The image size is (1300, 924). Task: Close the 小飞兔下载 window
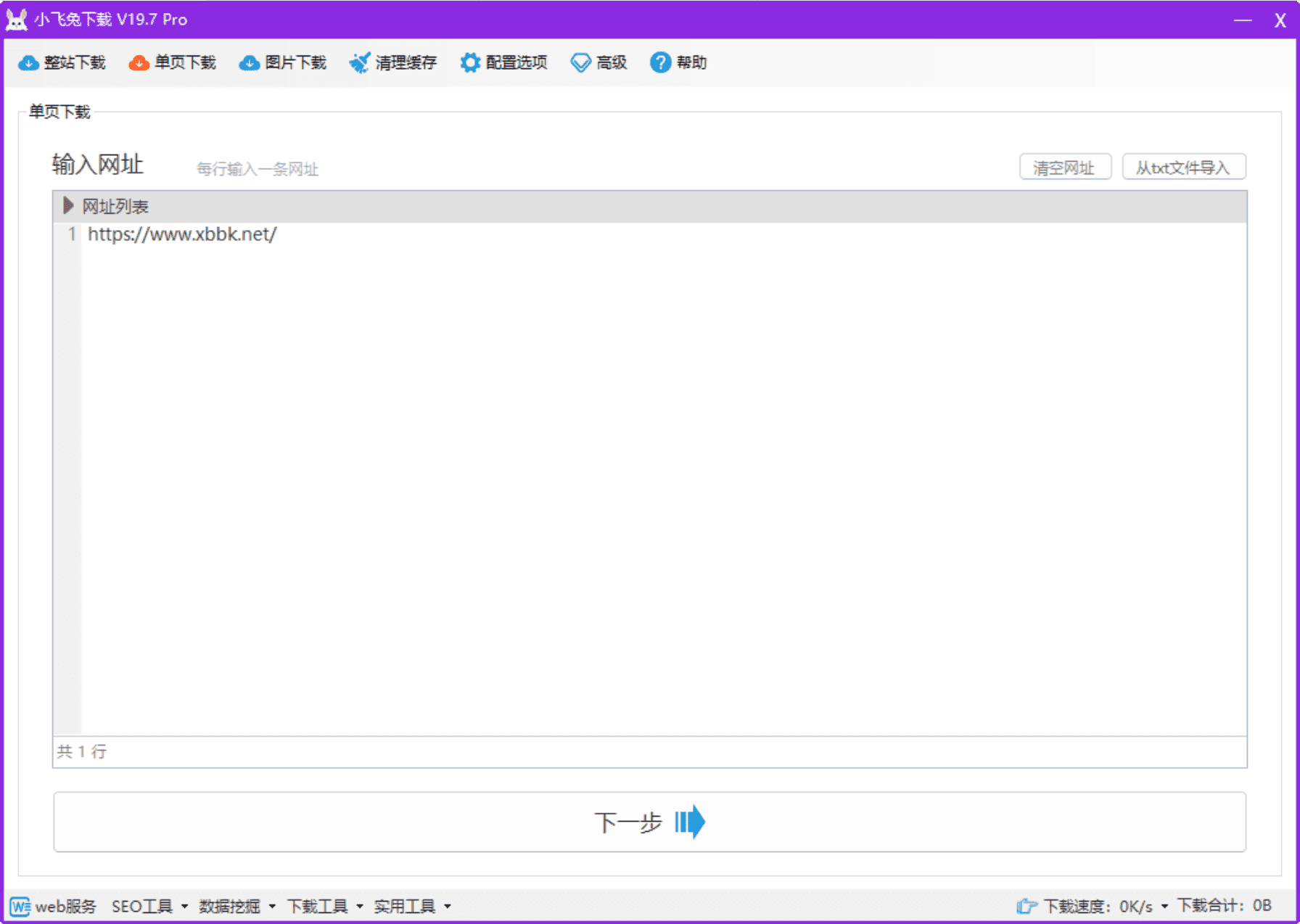click(x=1280, y=20)
